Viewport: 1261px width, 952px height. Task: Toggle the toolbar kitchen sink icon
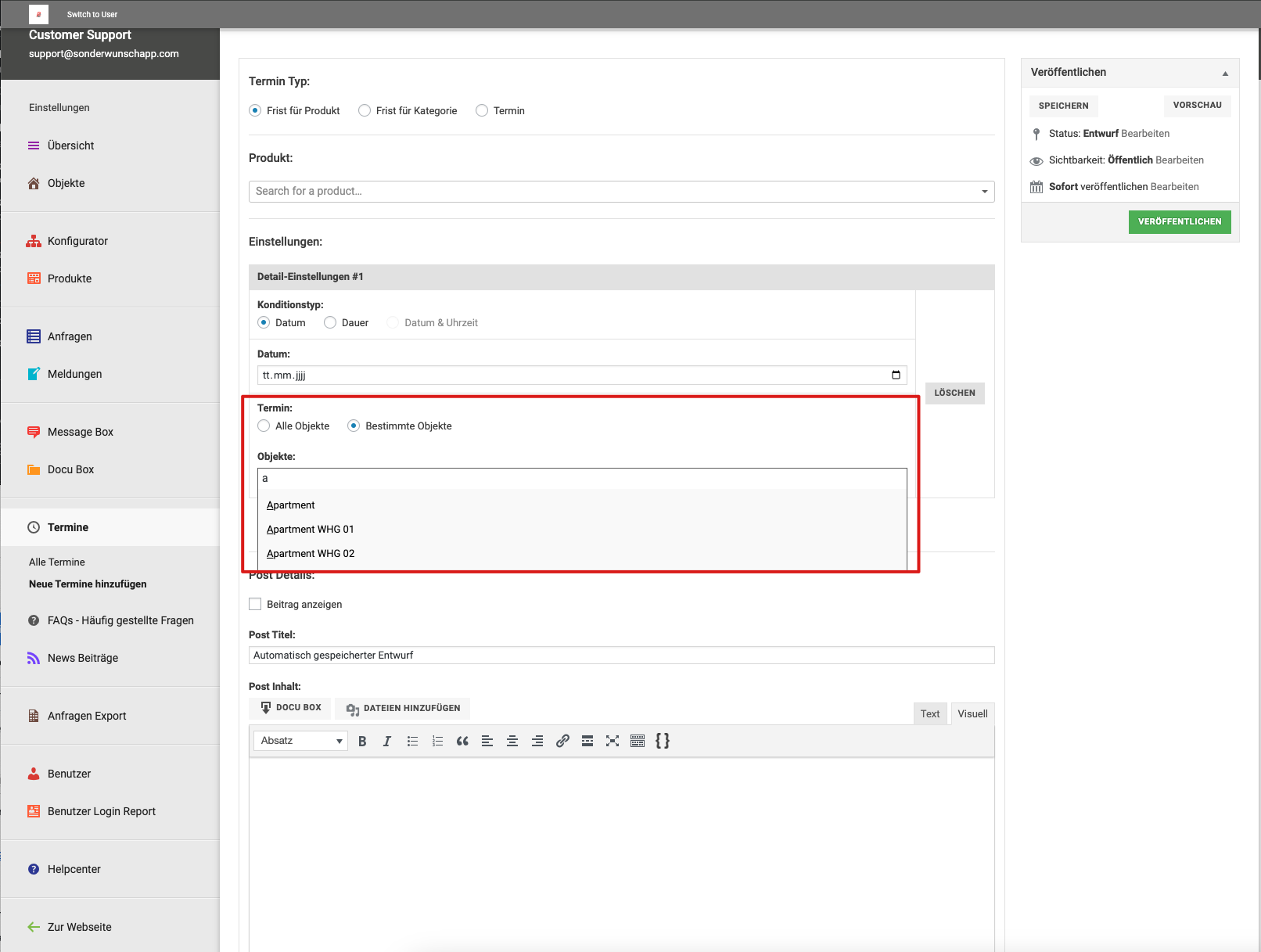[x=638, y=741]
